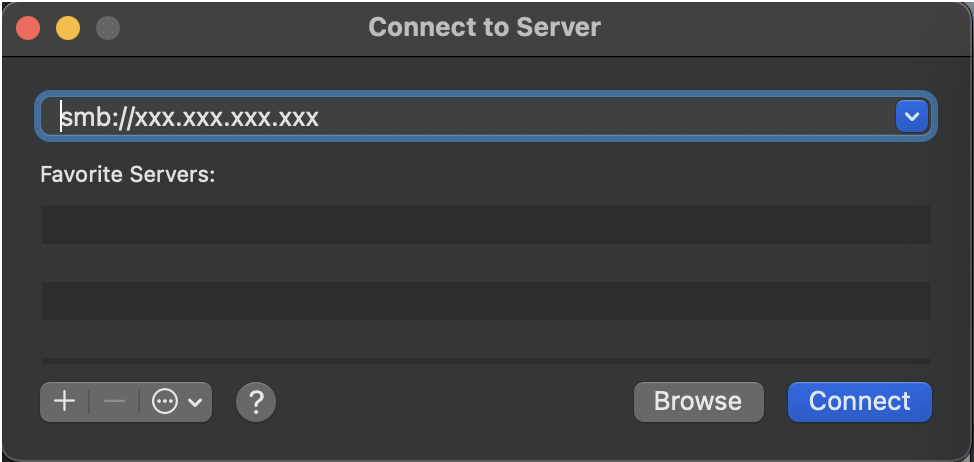974x462 pixels.
Task: Place the cursor after xxx.xxx.xxx.xxx in the address
Action: point(321,117)
